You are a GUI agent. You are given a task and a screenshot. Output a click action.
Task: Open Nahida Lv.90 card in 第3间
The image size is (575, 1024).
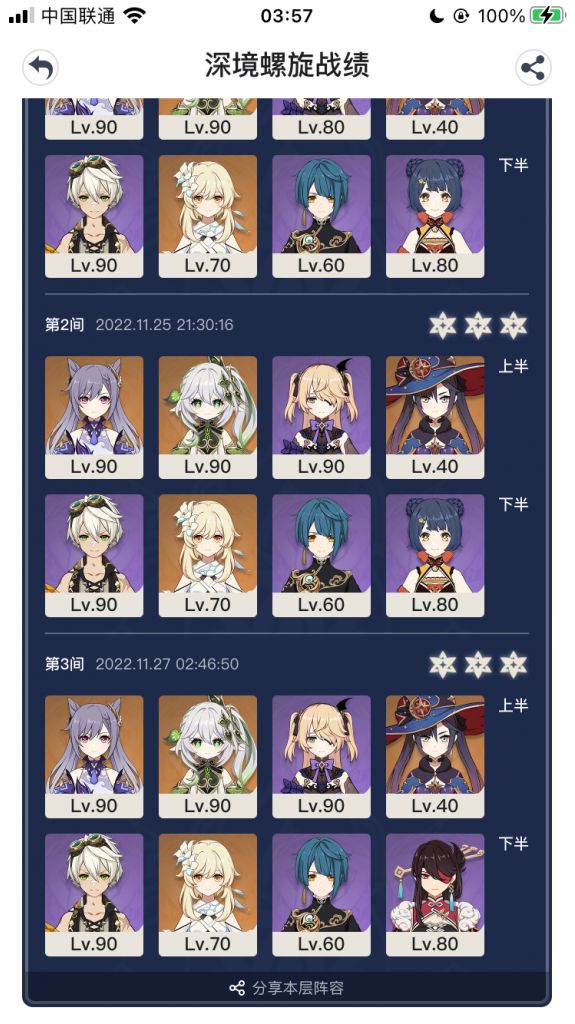point(208,757)
